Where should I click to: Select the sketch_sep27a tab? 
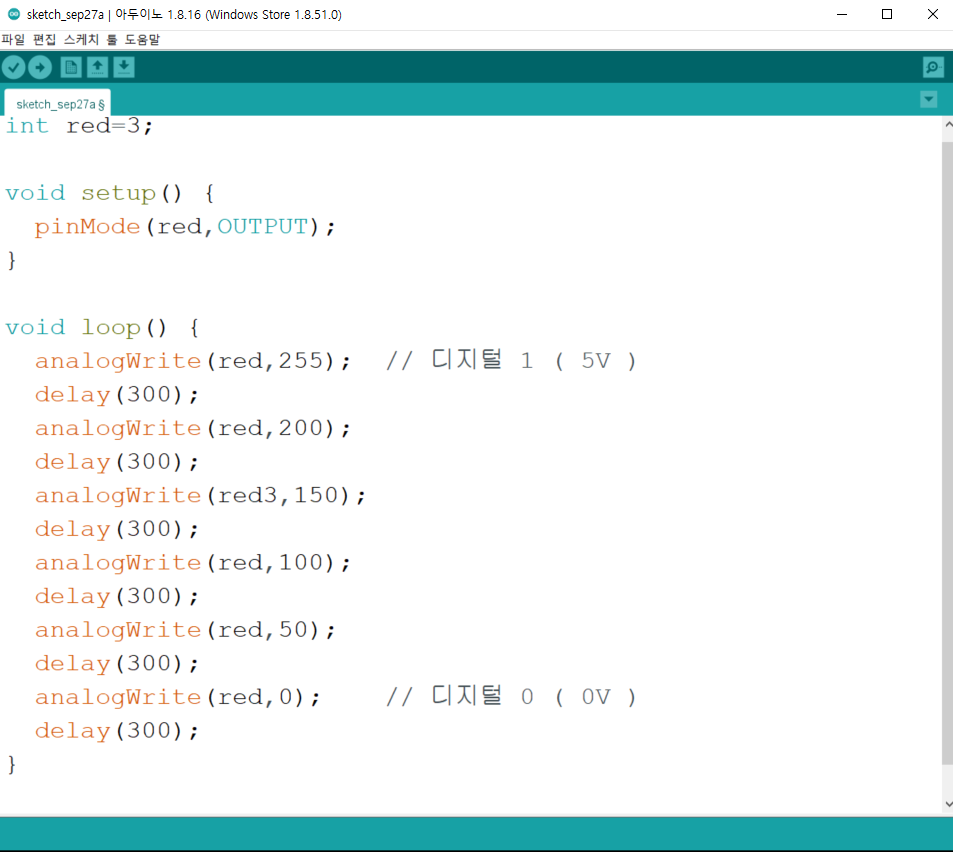click(x=58, y=103)
